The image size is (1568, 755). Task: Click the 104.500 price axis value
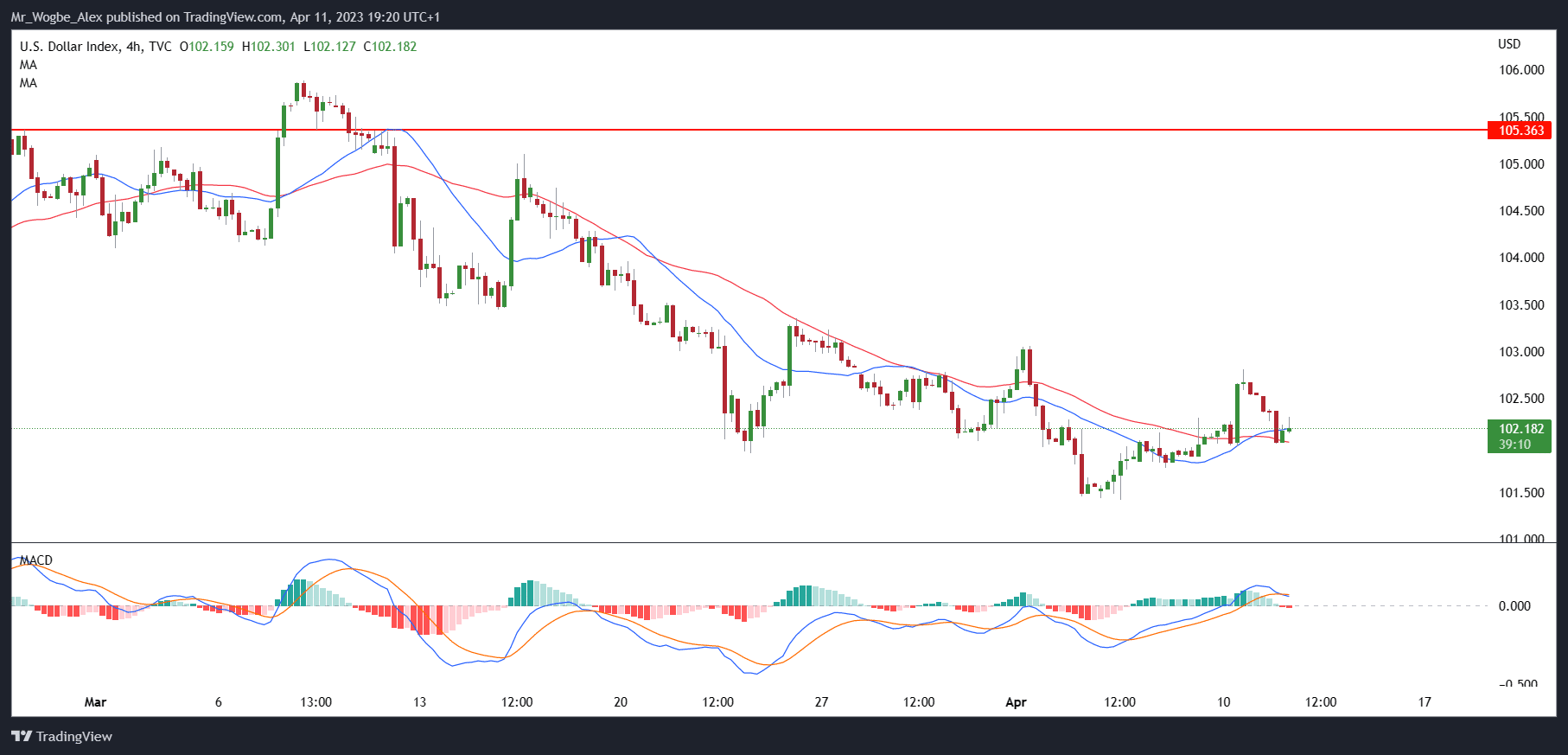[1521, 211]
